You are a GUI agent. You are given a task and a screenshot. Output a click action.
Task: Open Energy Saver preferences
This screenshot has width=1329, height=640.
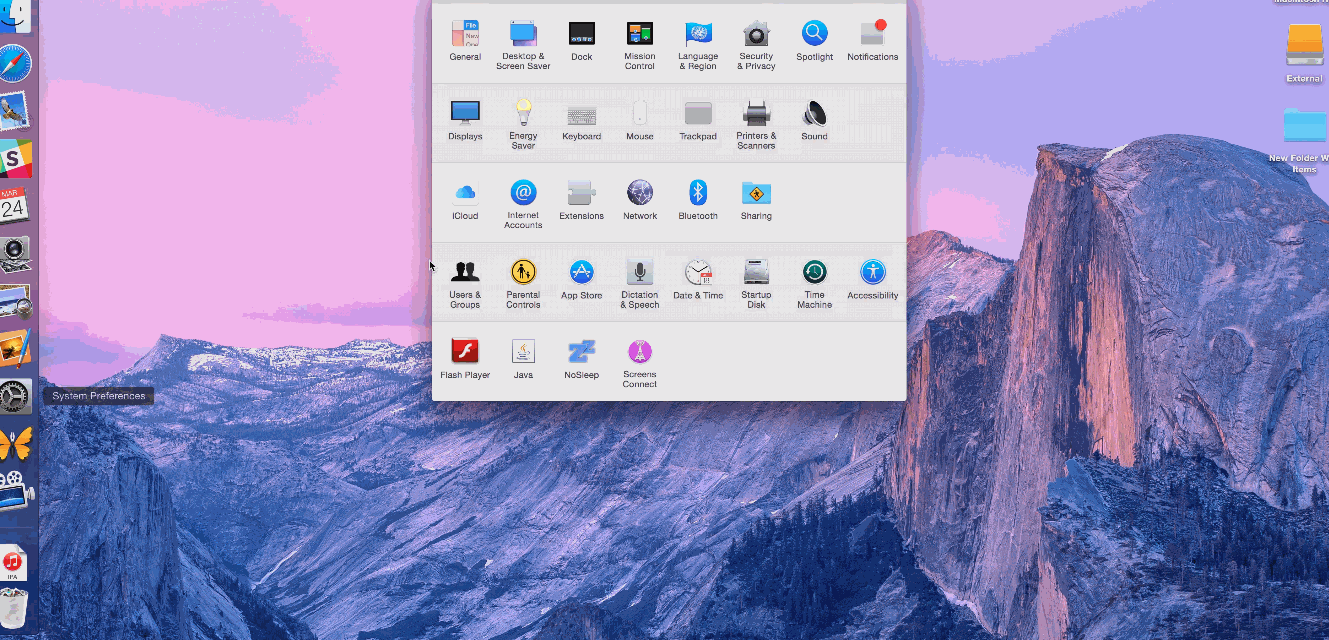[523, 124]
